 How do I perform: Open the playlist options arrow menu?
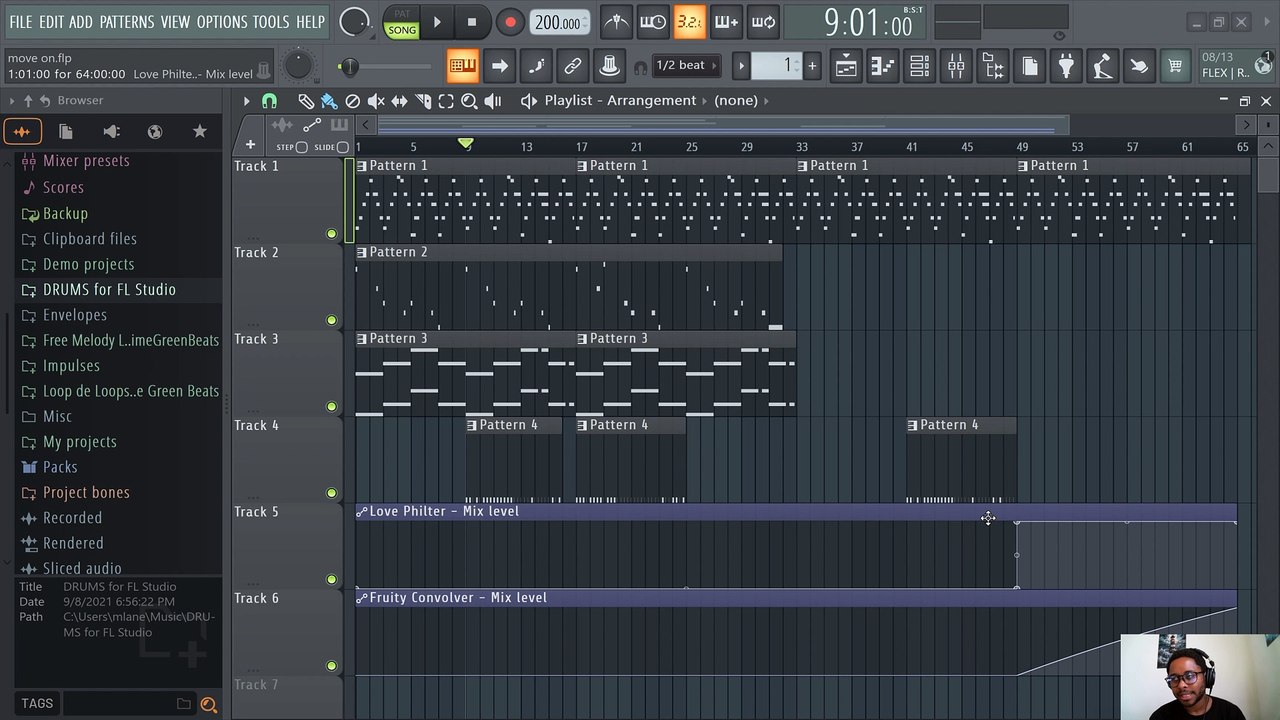(x=246, y=101)
